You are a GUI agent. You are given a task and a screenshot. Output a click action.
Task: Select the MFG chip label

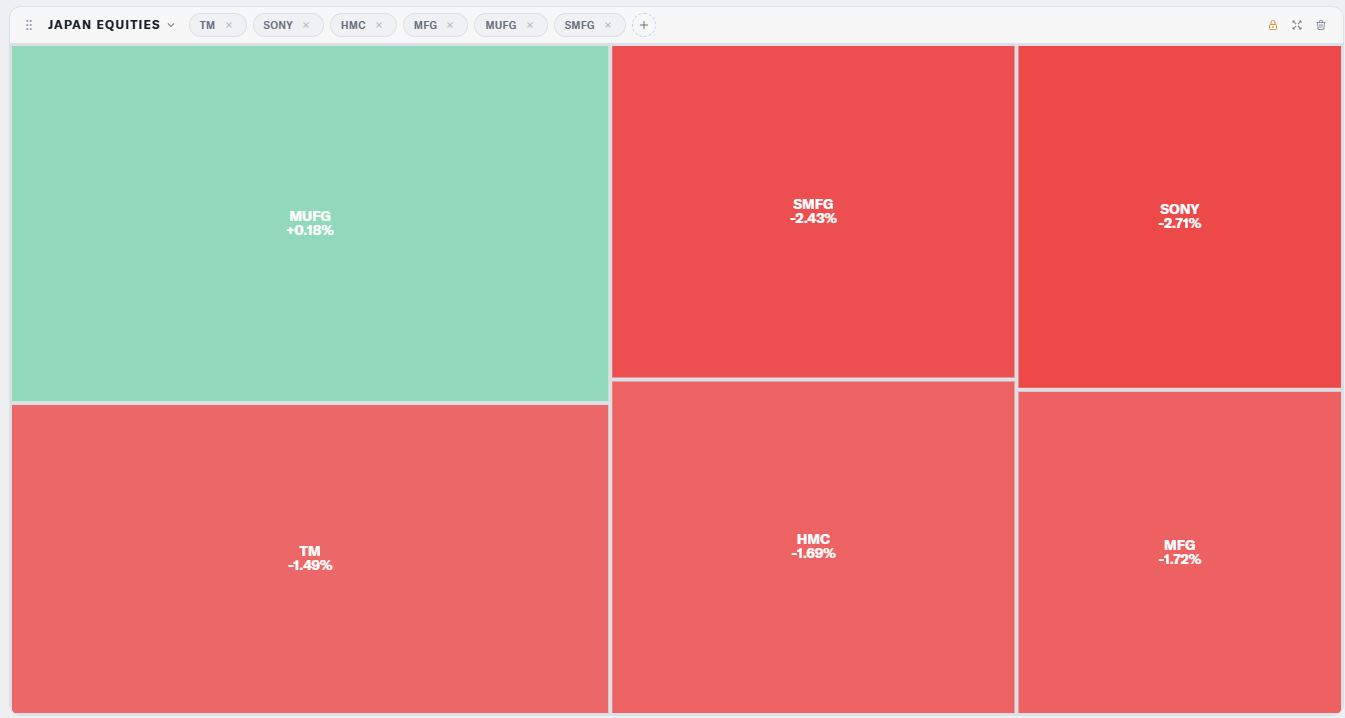[425, 25]
